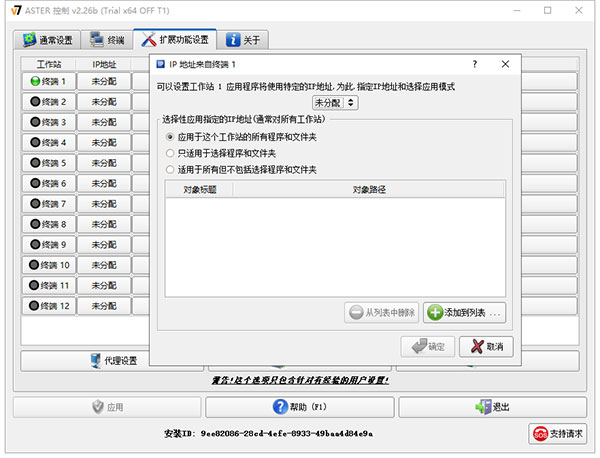This screenshot has height=458, width=600.
Task: Click the 退出 exit button
Action: (x=492, y=407)
